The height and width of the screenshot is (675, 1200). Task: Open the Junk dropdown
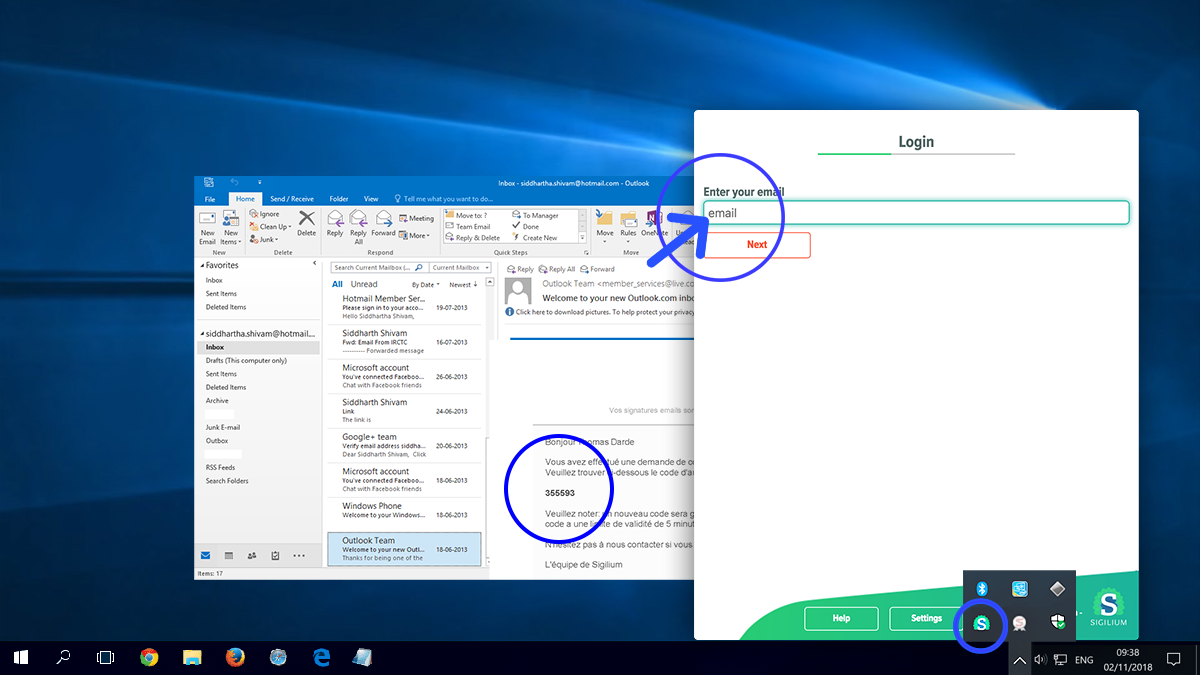(x=265, y=239)
